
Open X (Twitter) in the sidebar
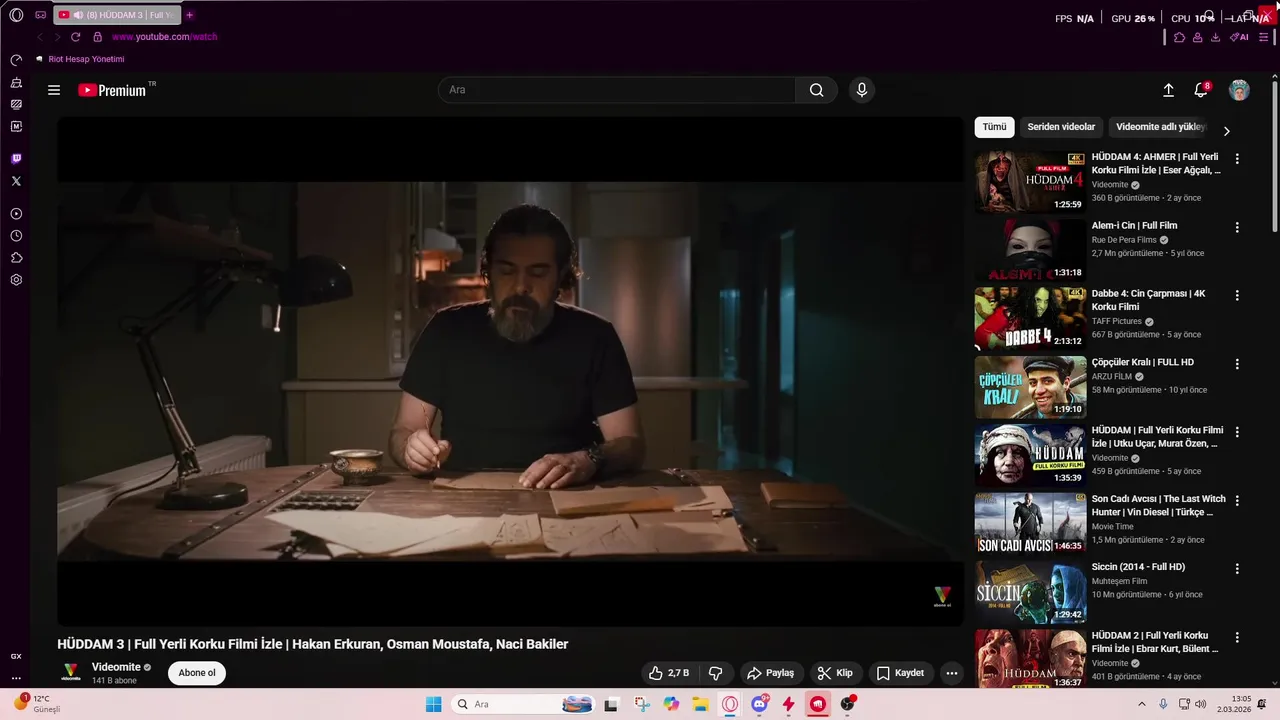tap(16, 181)
